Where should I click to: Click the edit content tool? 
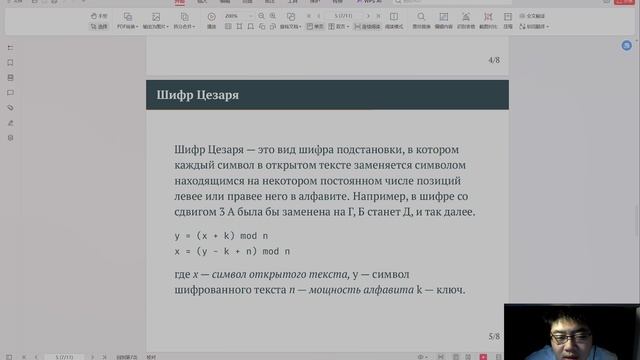click(x=443, y=21)
